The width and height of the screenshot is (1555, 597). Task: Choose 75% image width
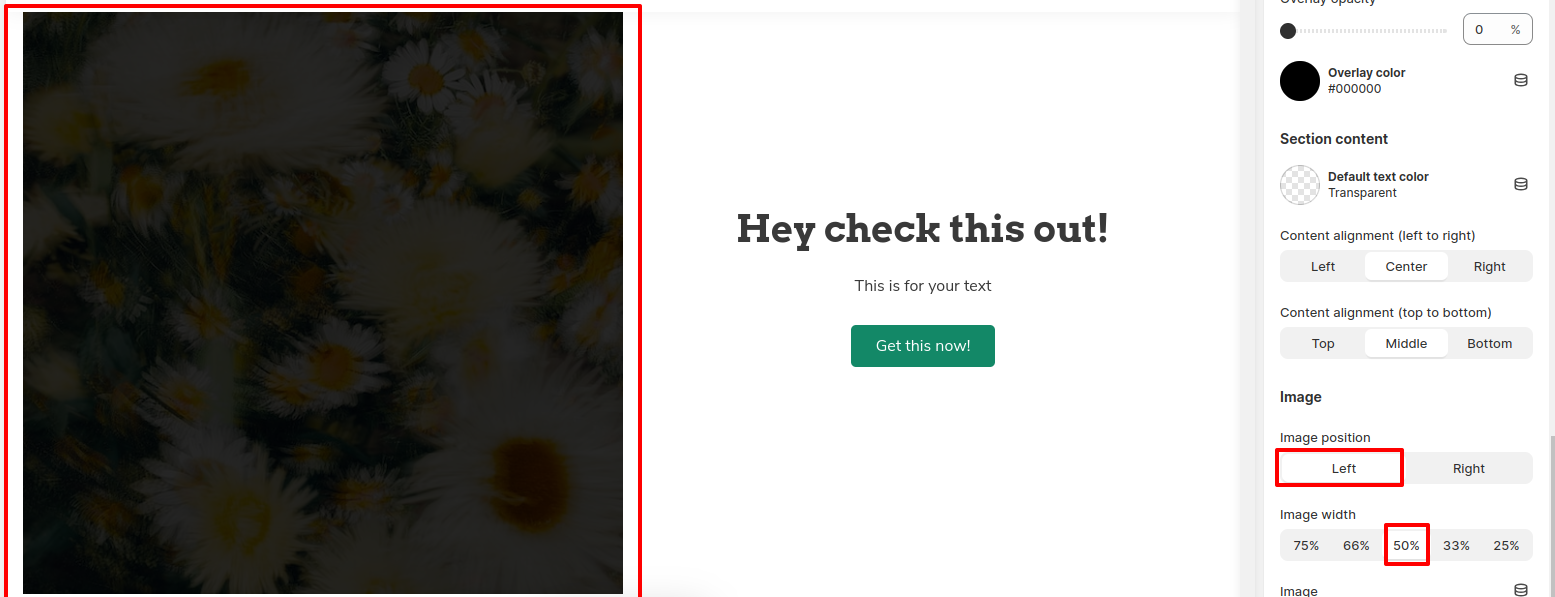pyautogui.click(x=1306, y=545)
